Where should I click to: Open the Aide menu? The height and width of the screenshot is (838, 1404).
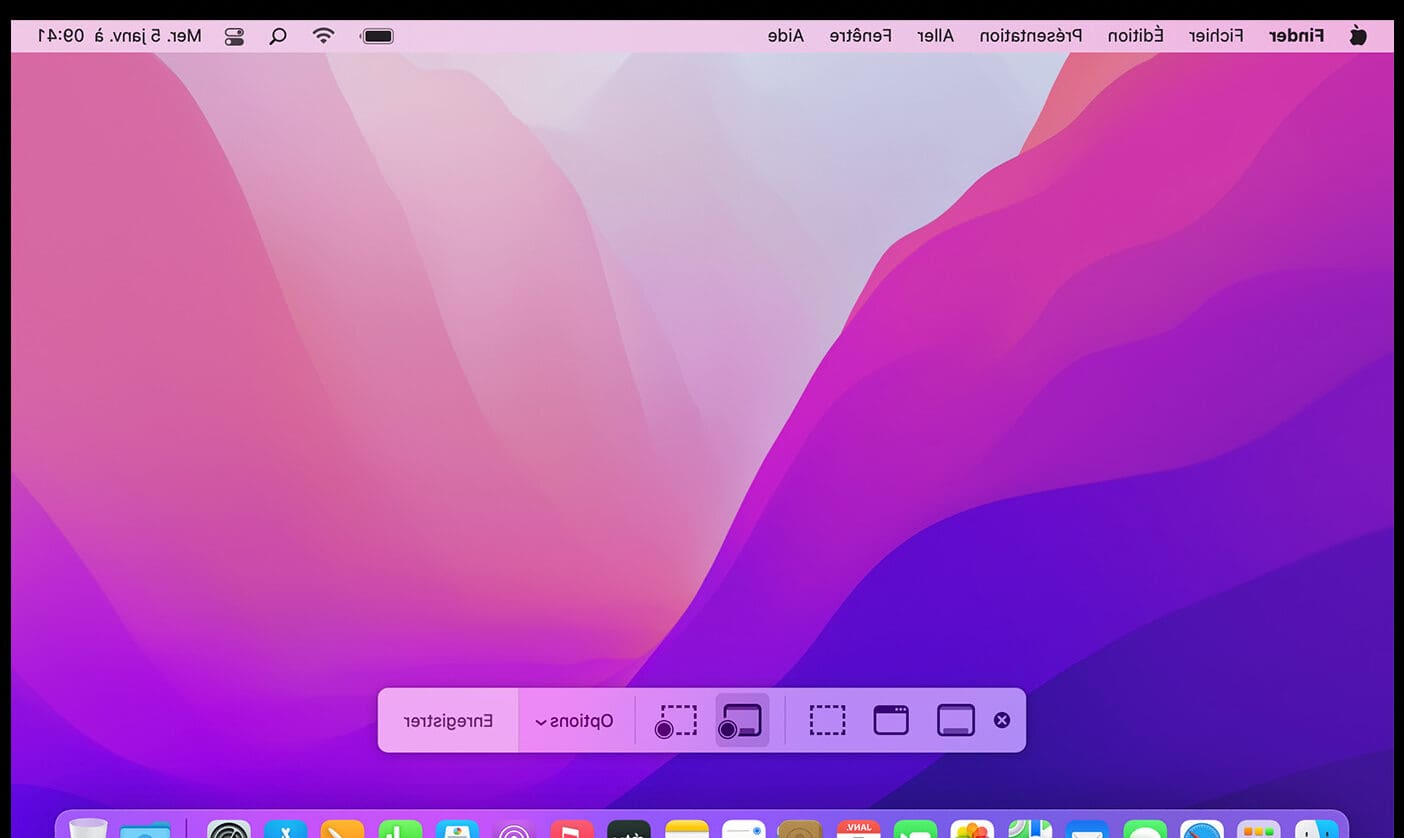point(785,36)
